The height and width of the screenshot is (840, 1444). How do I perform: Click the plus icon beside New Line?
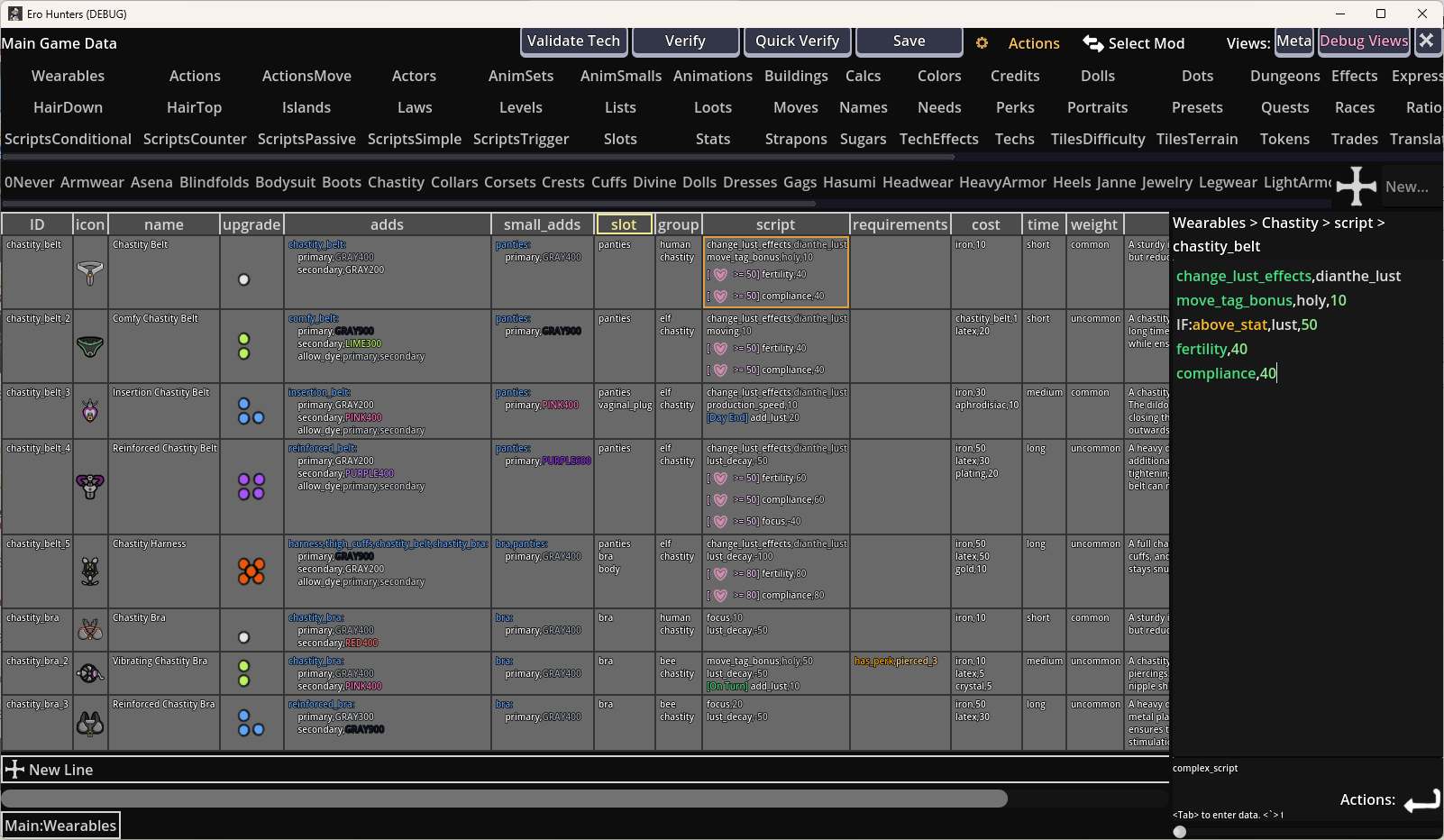tap(14, 770)
